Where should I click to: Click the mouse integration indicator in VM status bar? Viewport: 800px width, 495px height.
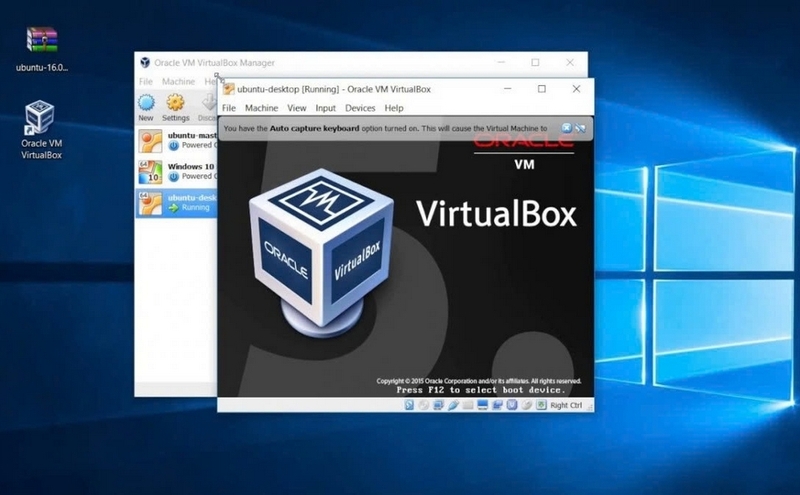[527, 405]
